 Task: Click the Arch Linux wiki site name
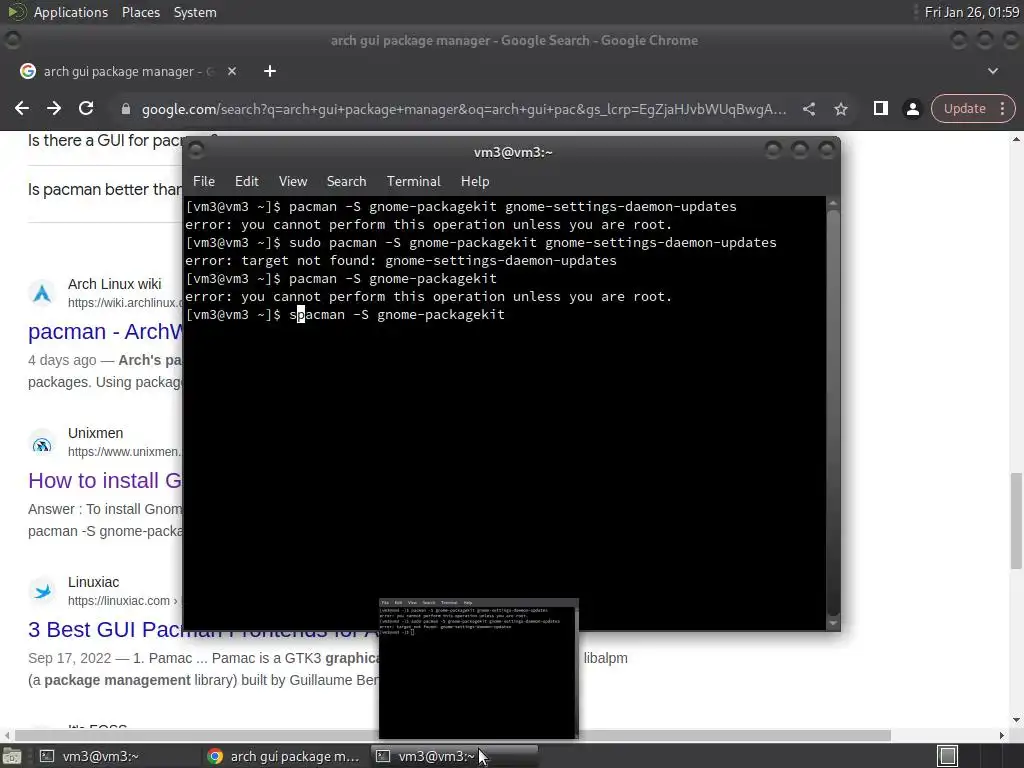coord(114,284)
